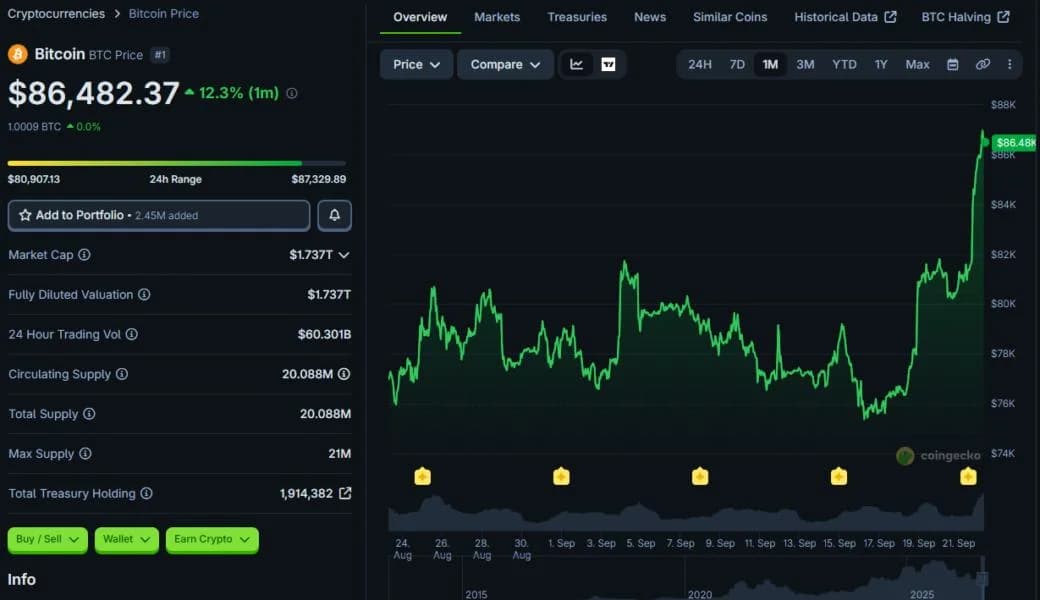Click the Add to Portfolio button
The image size is (1040, 600).
tap(159, 215)
